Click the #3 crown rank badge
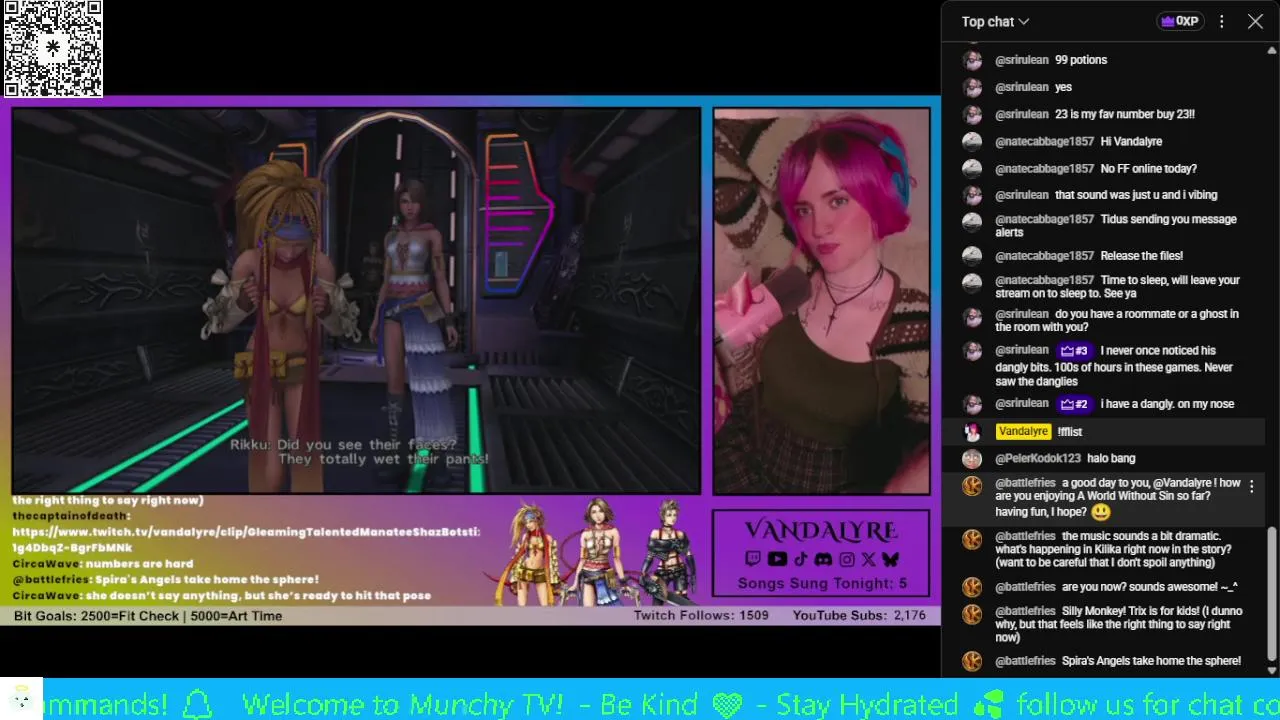The image size is (1280, 720). (x=1074, y=351)
